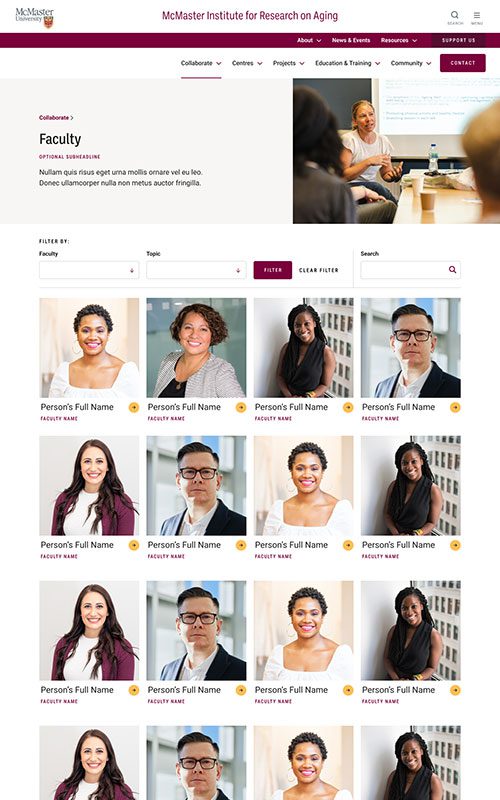This screenshot has width=500, height=800.
Task: Click yellow arrow under curly-haired woman's photo
Action: 241,407
